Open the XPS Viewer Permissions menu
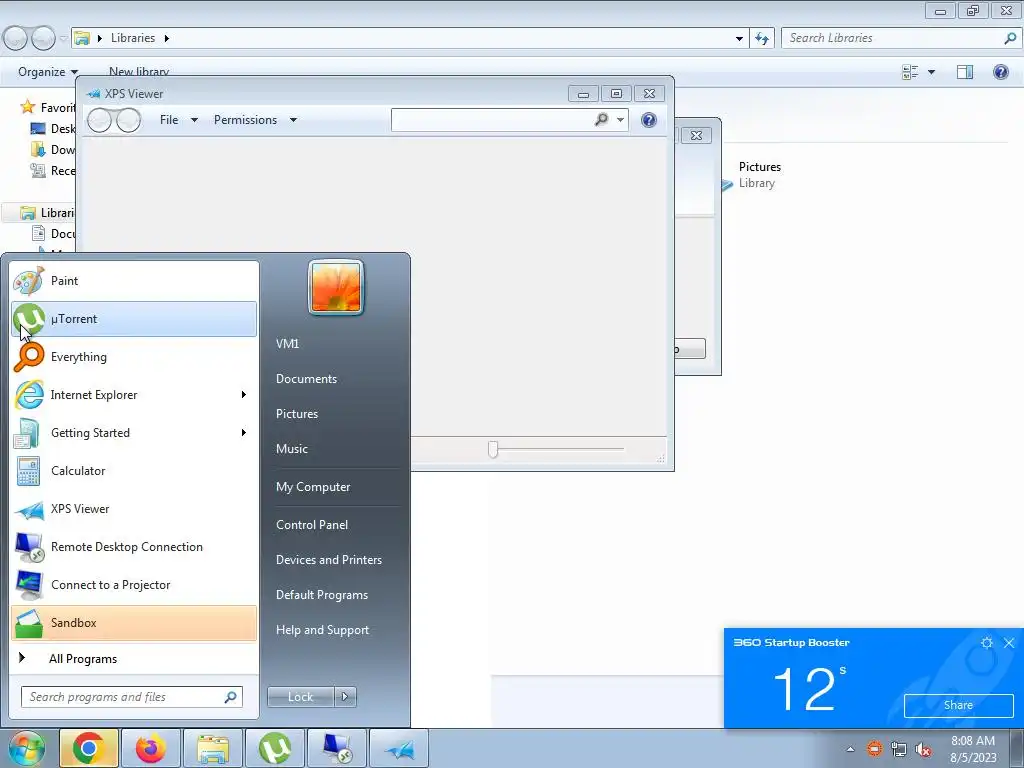1024x768 pixels. tap(255, 120)
